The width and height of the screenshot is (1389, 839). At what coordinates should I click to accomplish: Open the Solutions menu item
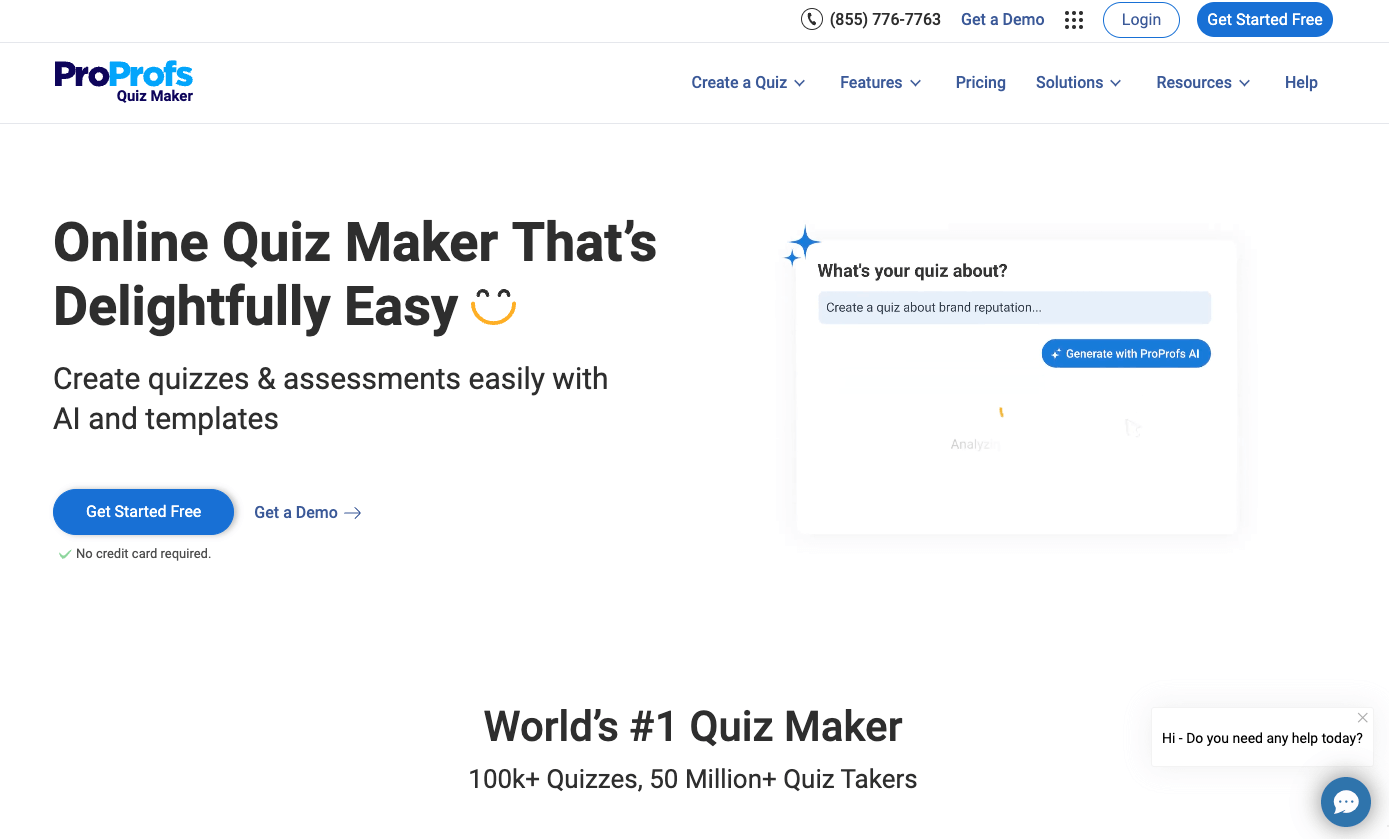click(1069, 83)
